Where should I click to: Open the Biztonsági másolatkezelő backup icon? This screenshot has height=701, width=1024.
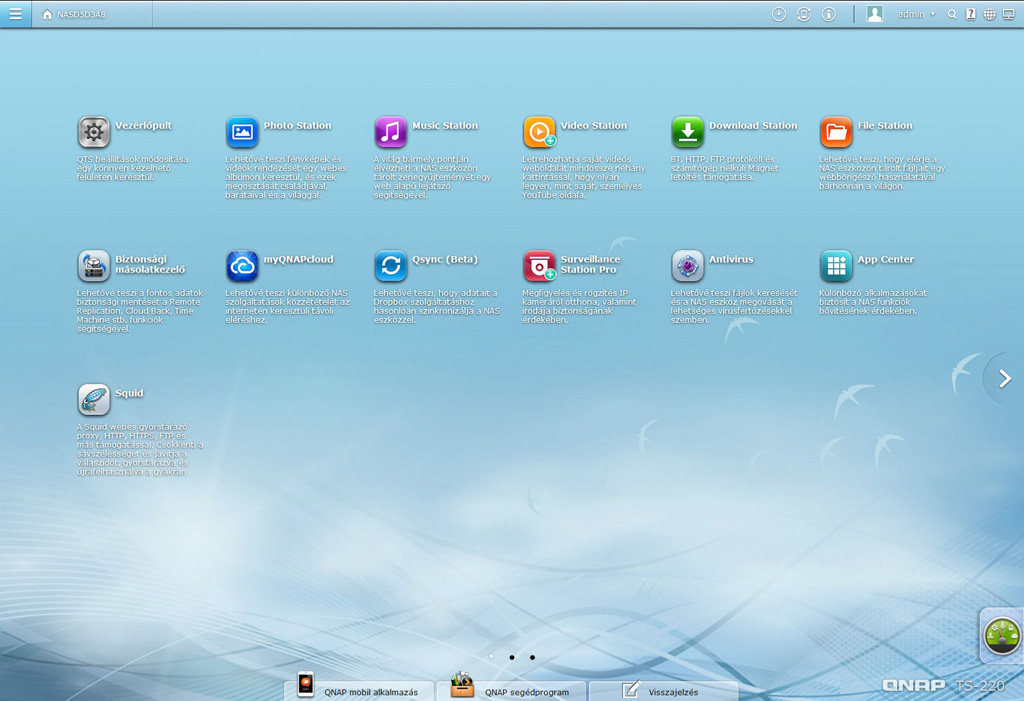(x=93, y=266)
